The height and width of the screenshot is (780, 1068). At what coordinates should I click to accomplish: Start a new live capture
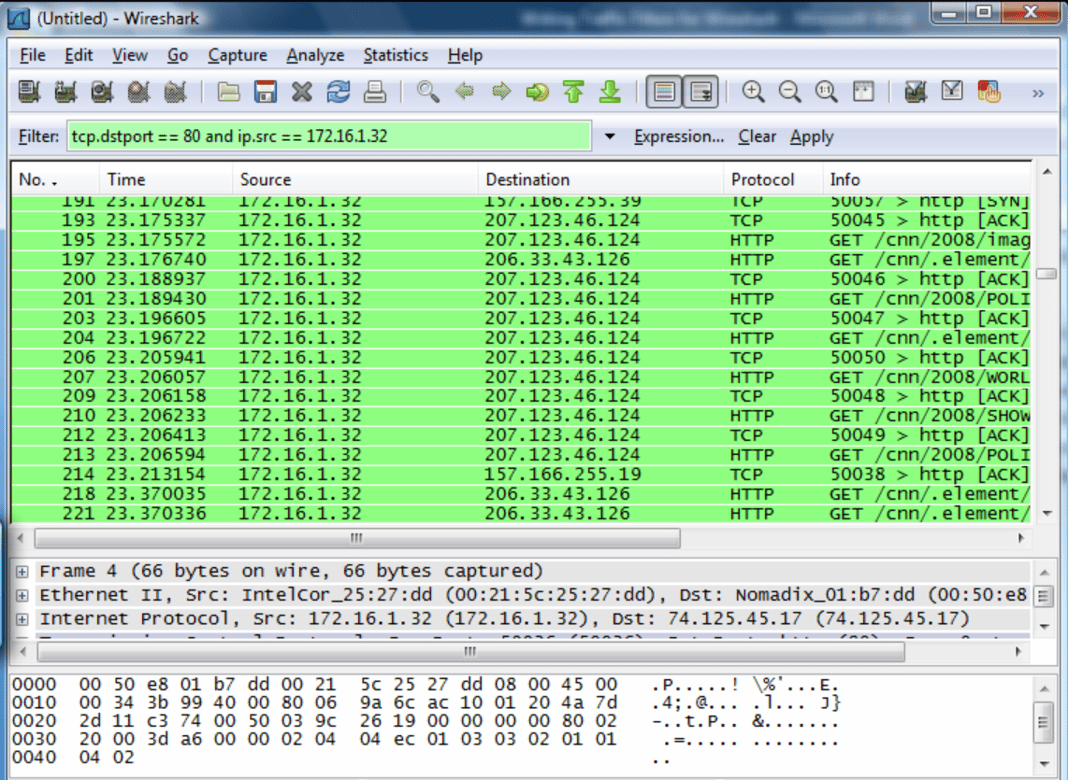[101, 91]
